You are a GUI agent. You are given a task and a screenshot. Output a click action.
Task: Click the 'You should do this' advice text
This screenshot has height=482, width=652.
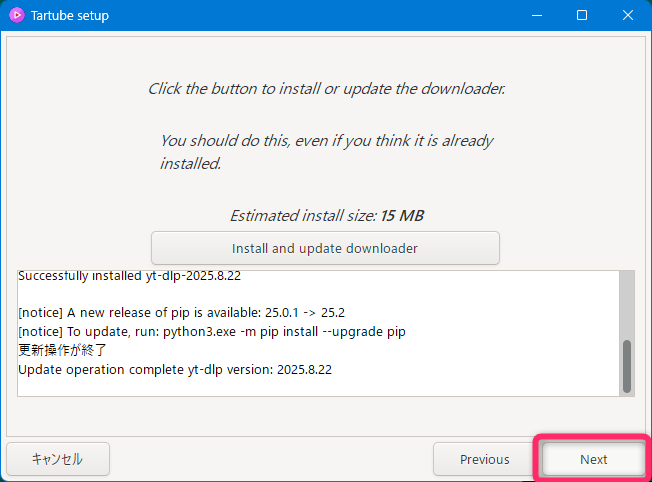326,152
